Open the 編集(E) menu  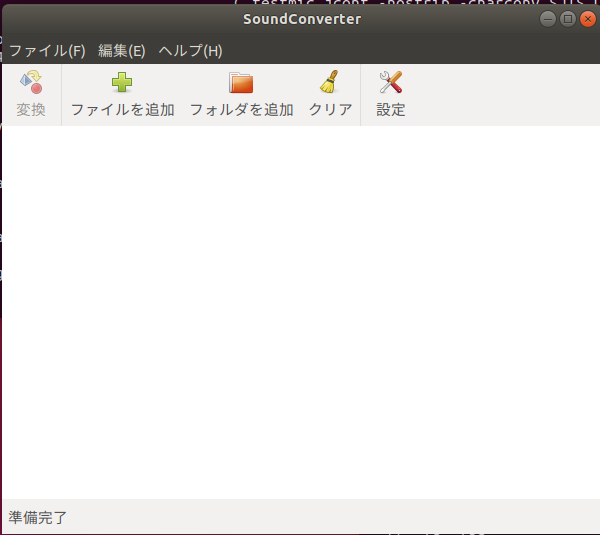[x=122, y=51]
